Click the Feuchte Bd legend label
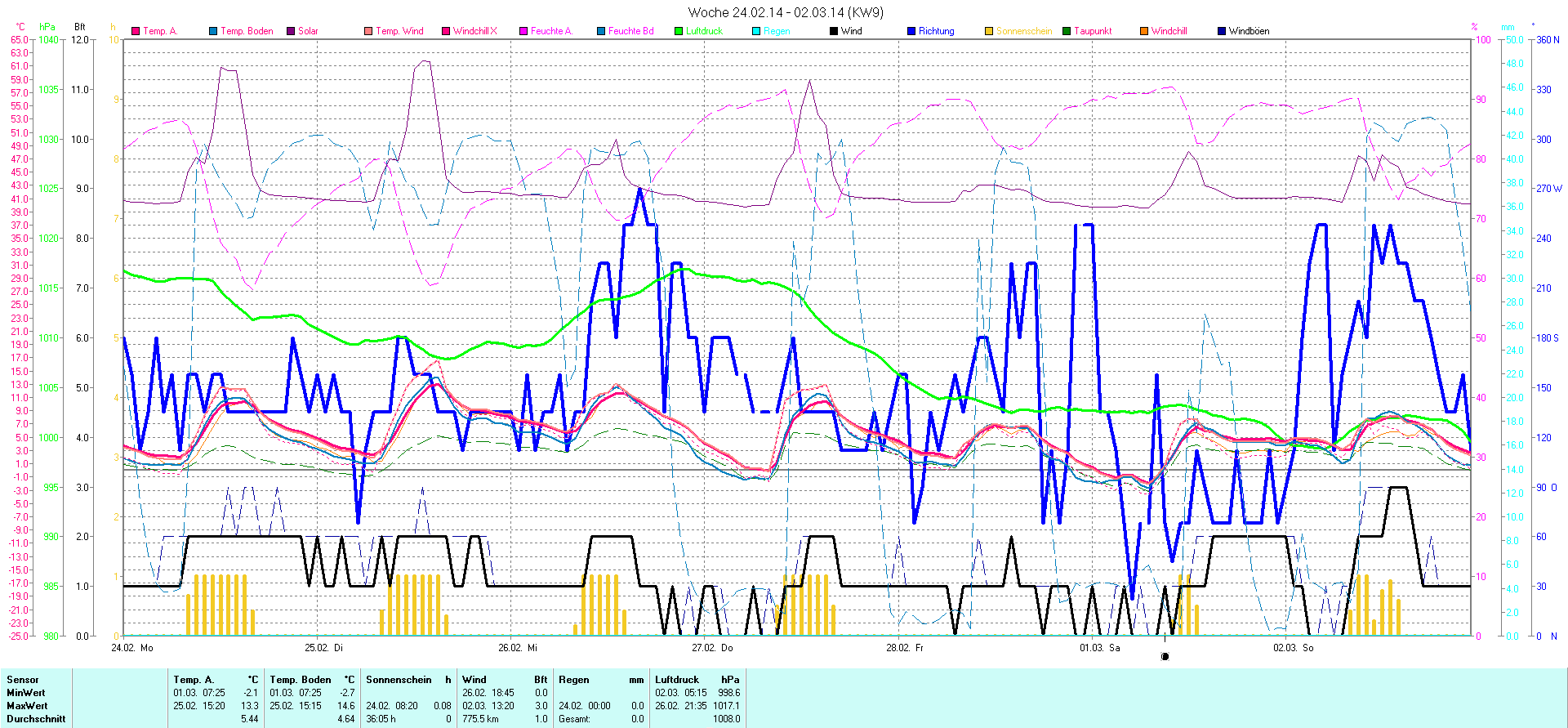 [x=630, y=31]
